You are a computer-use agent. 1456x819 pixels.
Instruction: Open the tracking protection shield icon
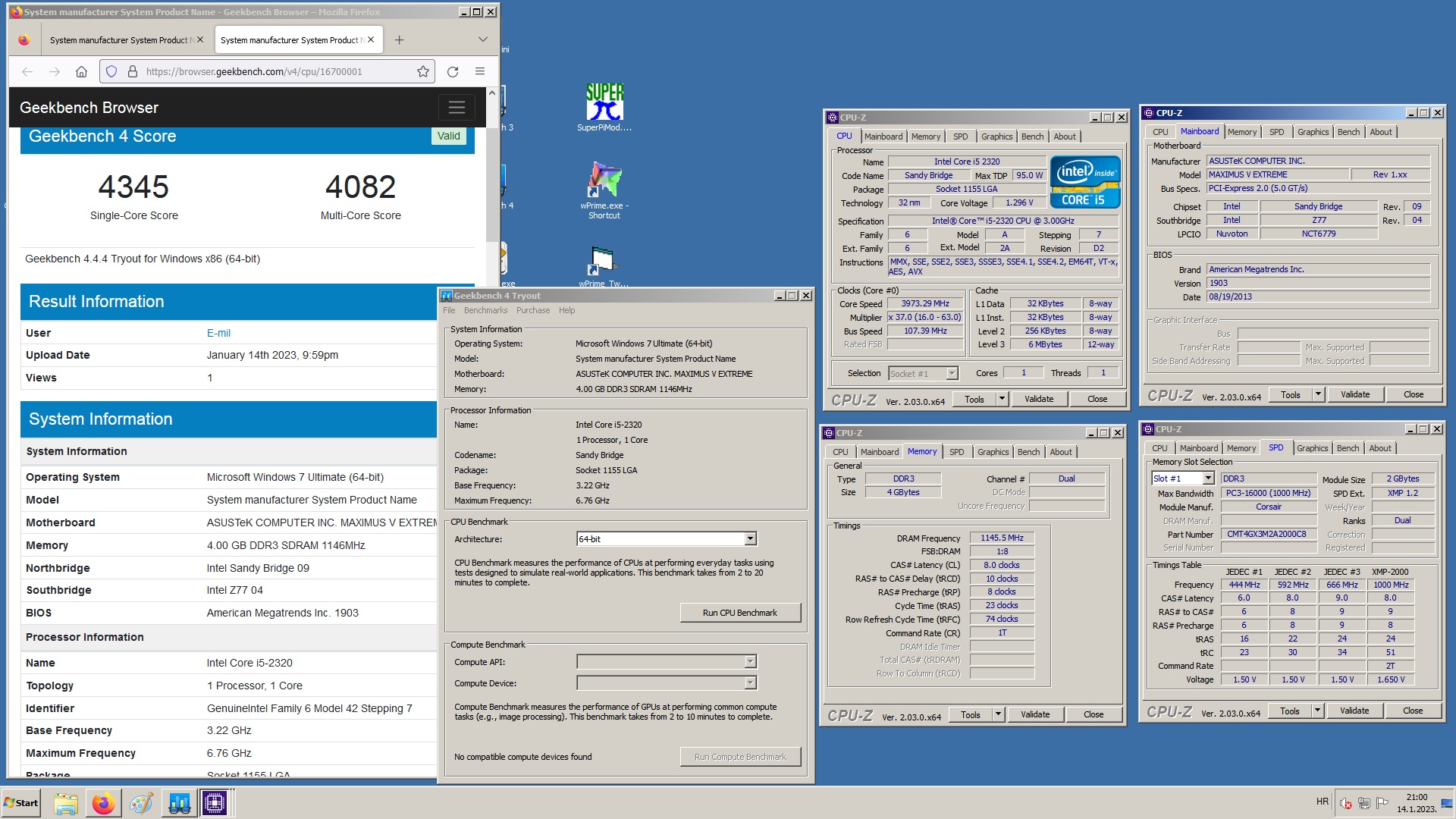(111, 71)
